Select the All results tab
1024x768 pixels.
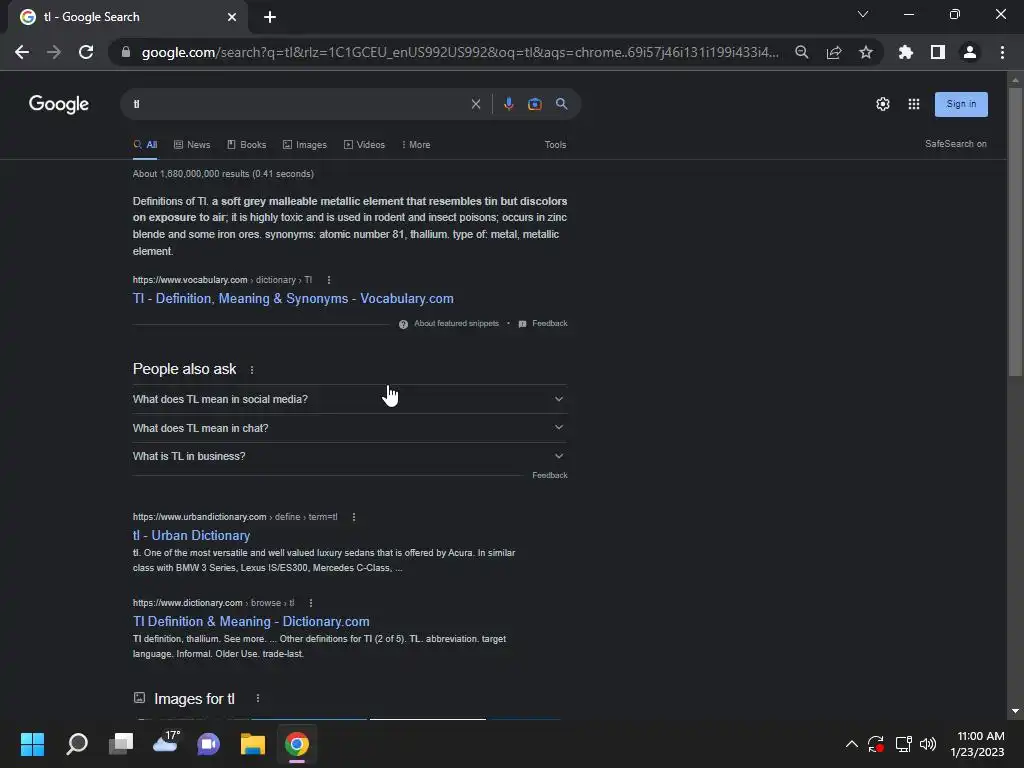coord(145,145)
